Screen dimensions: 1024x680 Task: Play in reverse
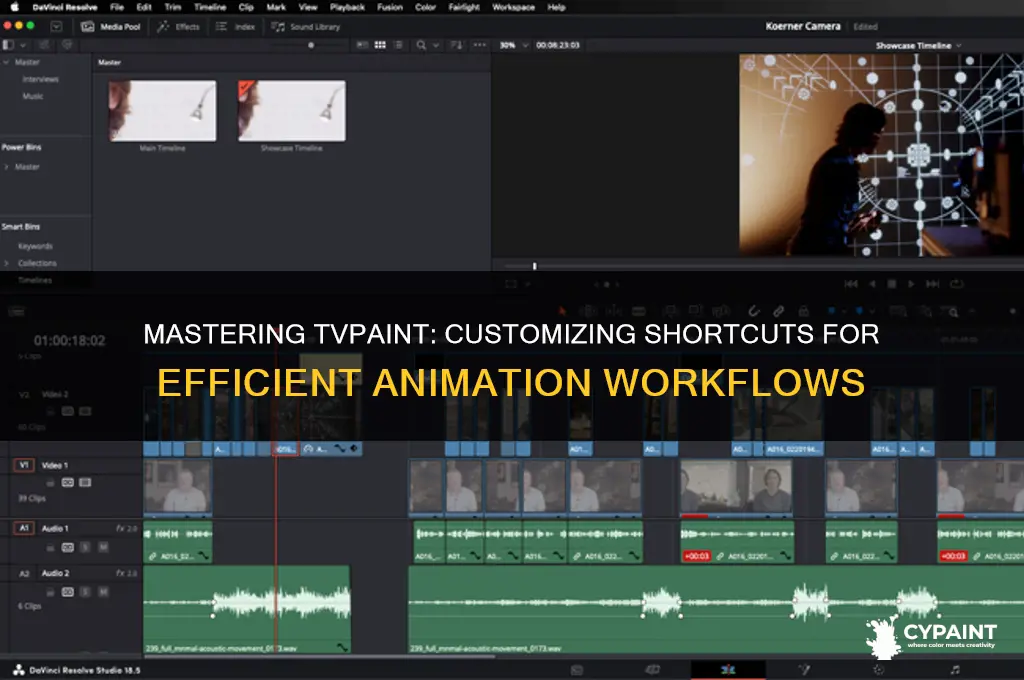(872, 283)
